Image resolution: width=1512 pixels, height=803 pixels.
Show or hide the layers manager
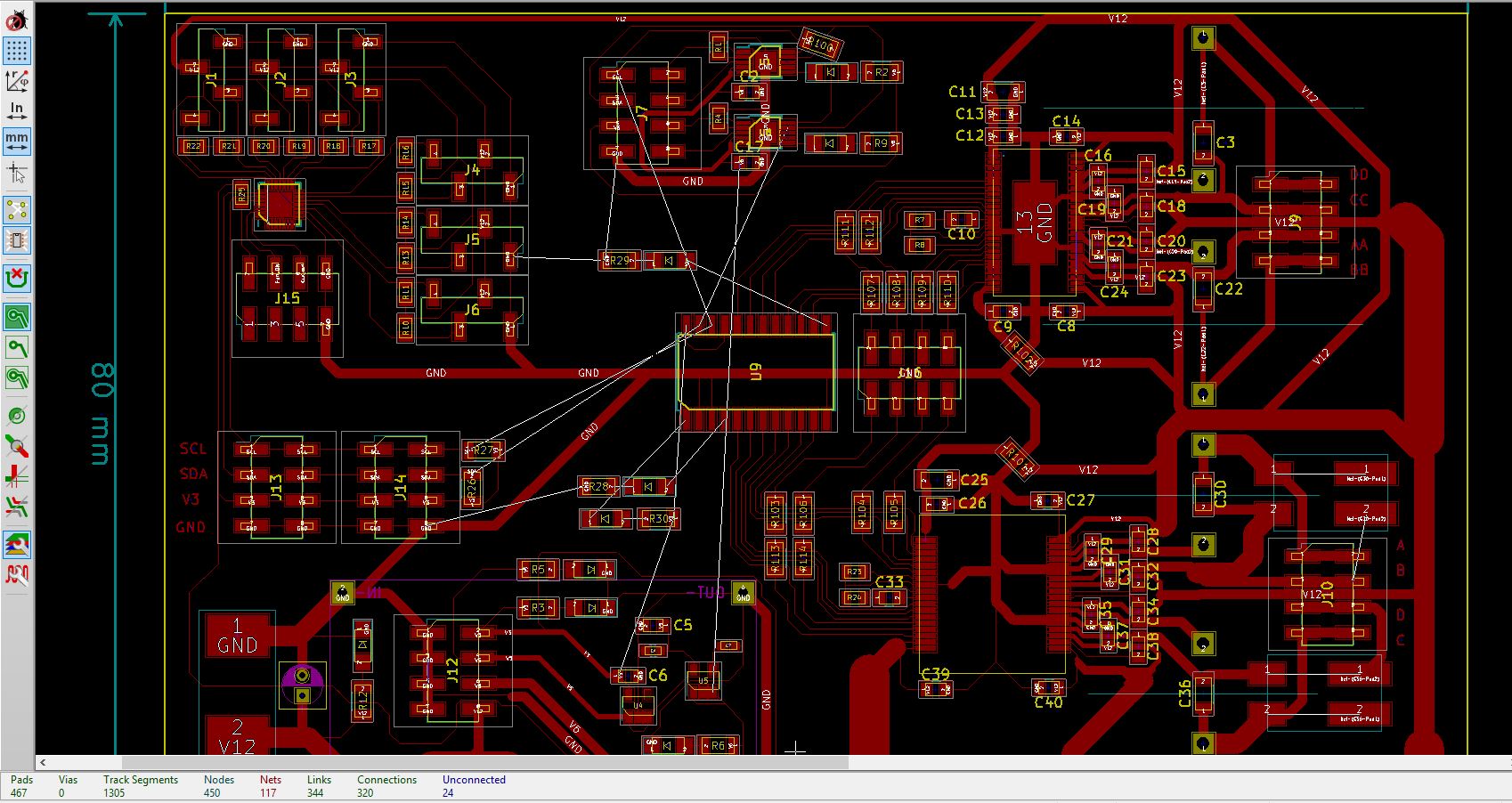click(16, 544)
